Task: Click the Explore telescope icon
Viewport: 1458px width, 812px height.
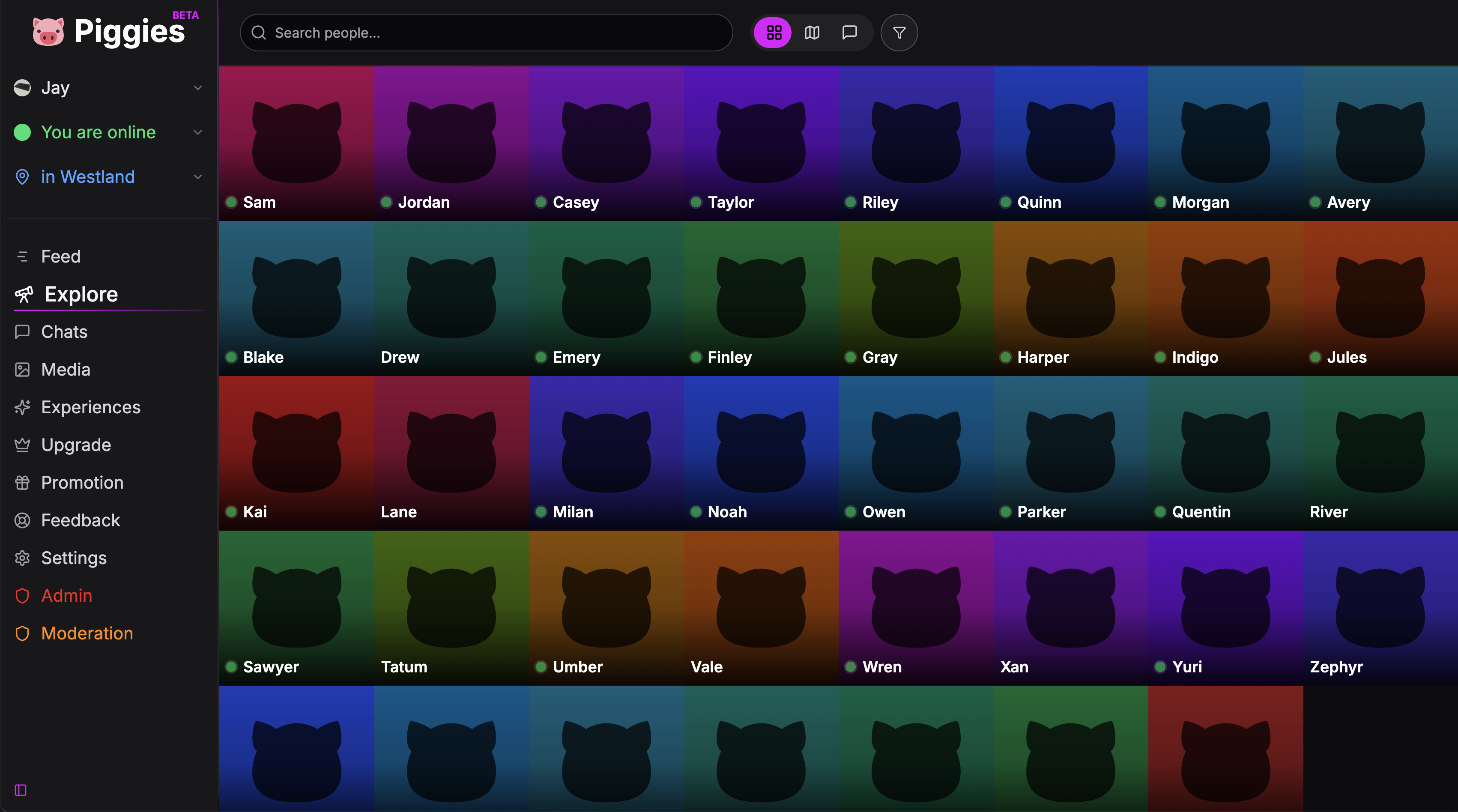Action: click(24, 294)
